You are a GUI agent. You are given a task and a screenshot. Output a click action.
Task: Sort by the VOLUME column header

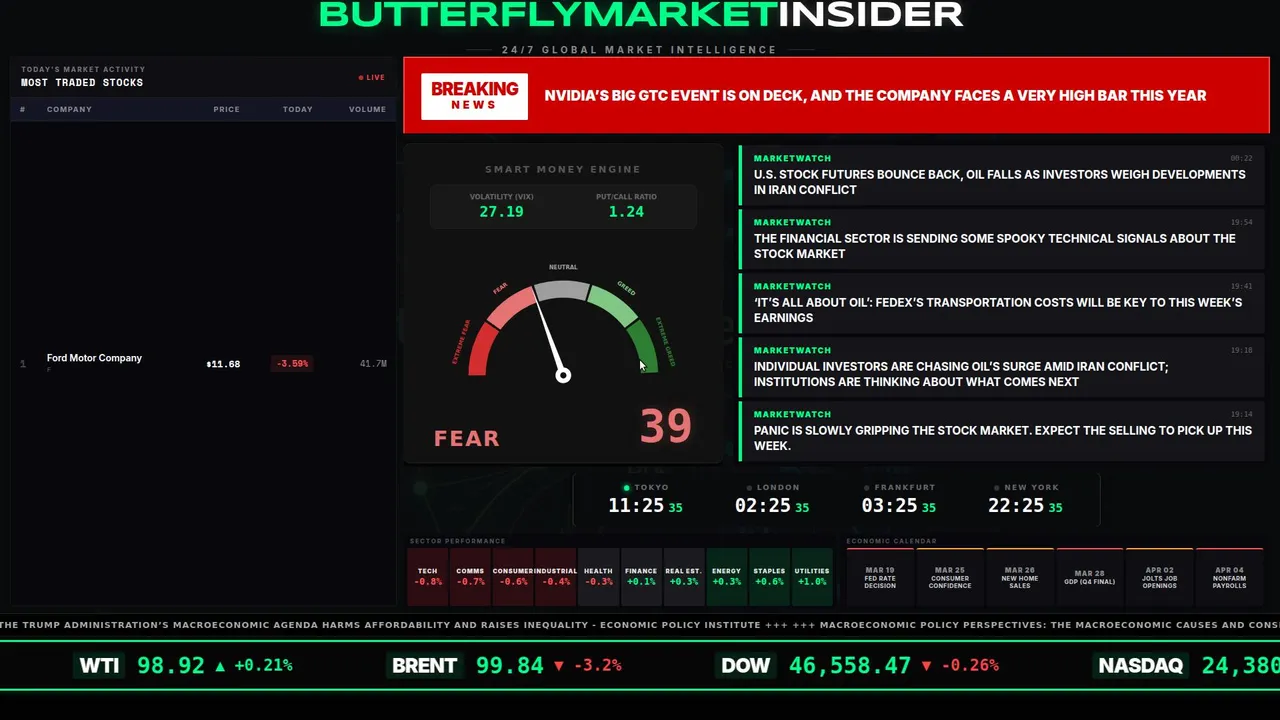pyautogui.click(x=367, y=109)
